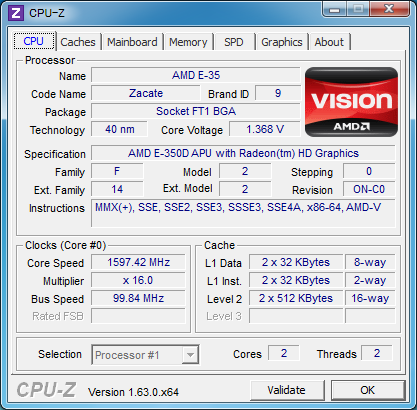The image size is (417, 410).
Task: Click the Version 1.63.0.x64 text
Action: click(x=133, y=392)
